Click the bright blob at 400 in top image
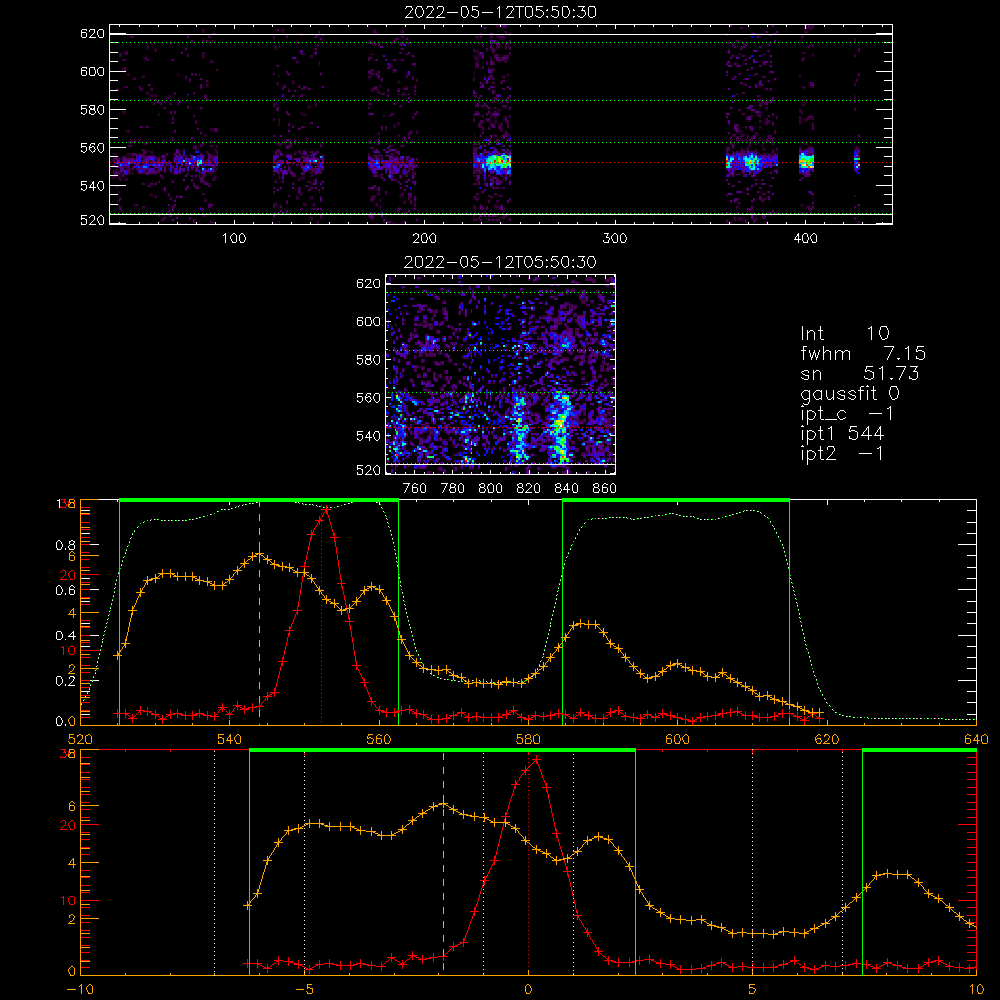 [807, 160]
